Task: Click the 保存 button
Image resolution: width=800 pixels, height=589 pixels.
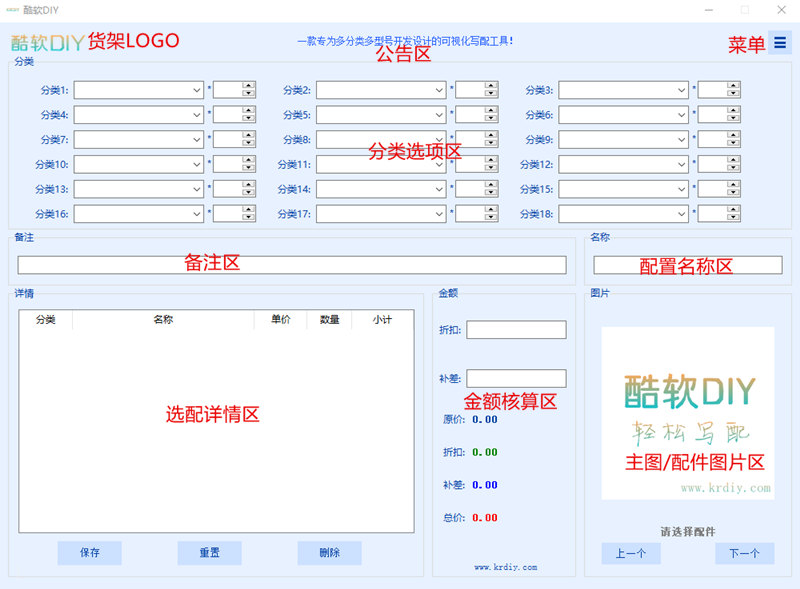Action: pos(89,553)
